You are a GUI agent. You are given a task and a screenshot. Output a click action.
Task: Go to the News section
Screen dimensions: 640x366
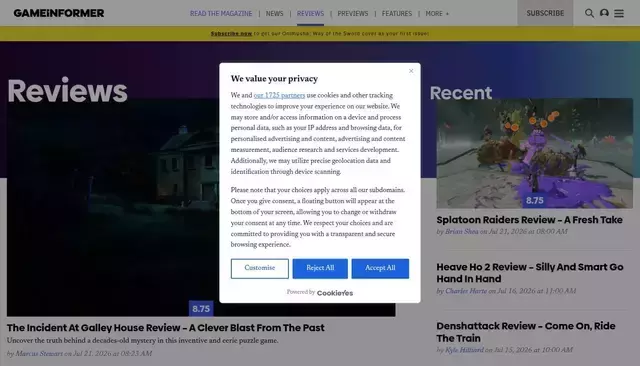274,13
